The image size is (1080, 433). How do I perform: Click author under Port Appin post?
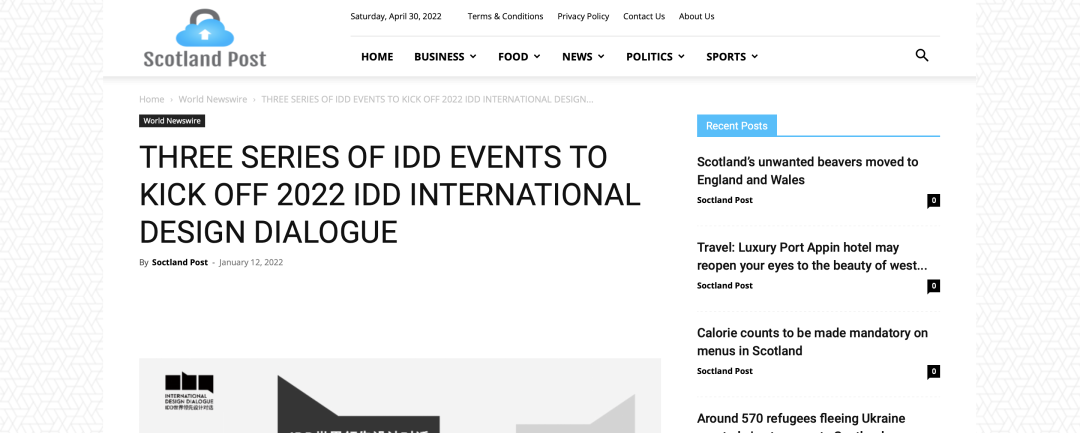pyautogui.click(x=725, y=286)
